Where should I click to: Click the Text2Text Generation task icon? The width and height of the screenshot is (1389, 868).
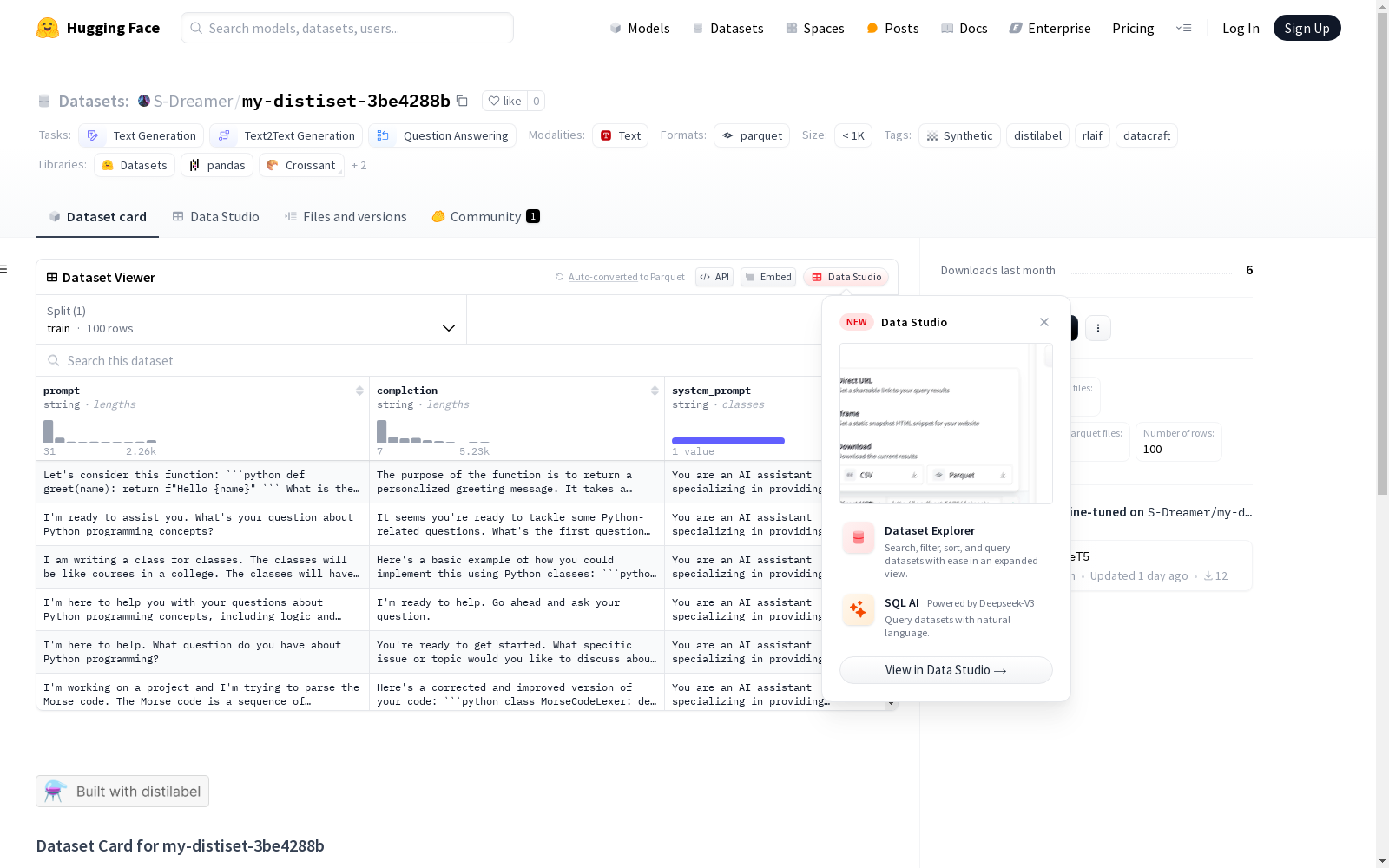pyautogui.click(x=224, y=135)
